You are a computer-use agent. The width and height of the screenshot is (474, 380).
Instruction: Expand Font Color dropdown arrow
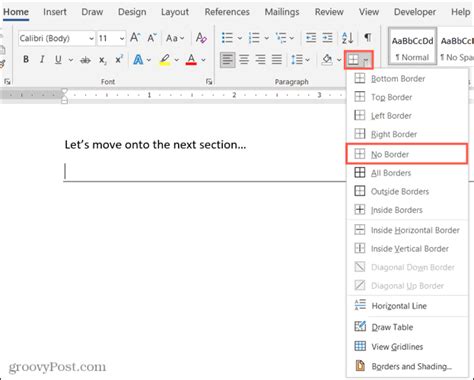coord(203,60)
